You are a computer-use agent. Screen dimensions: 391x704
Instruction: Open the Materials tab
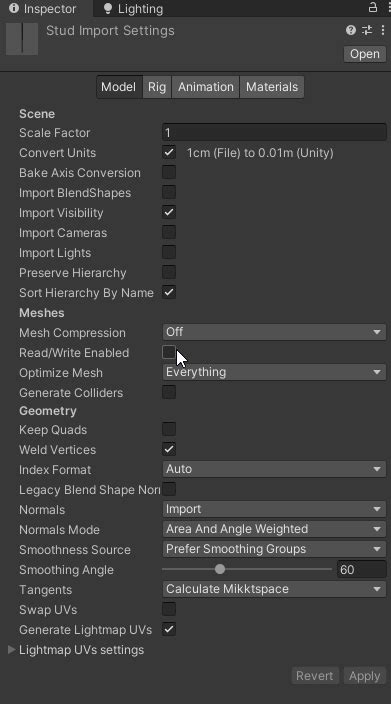pyautogui.click(x=272, y=87)
